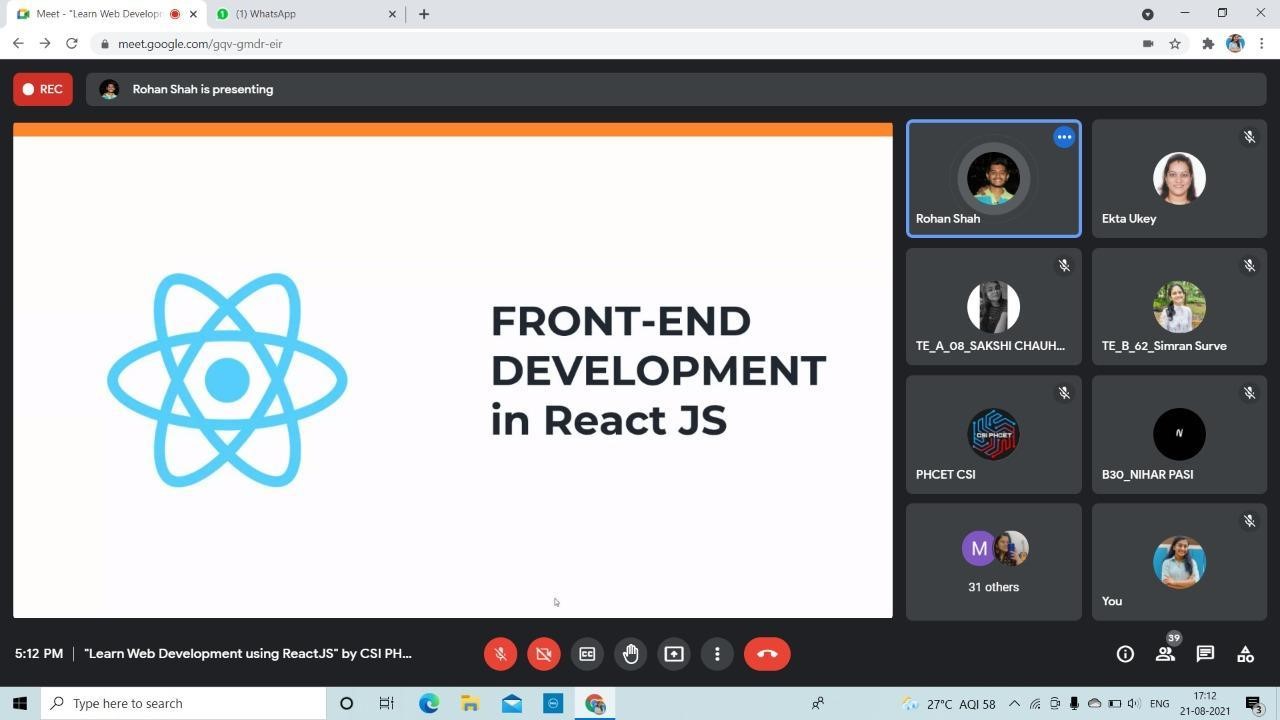Bookmark this page with the star

(1175, 44)
